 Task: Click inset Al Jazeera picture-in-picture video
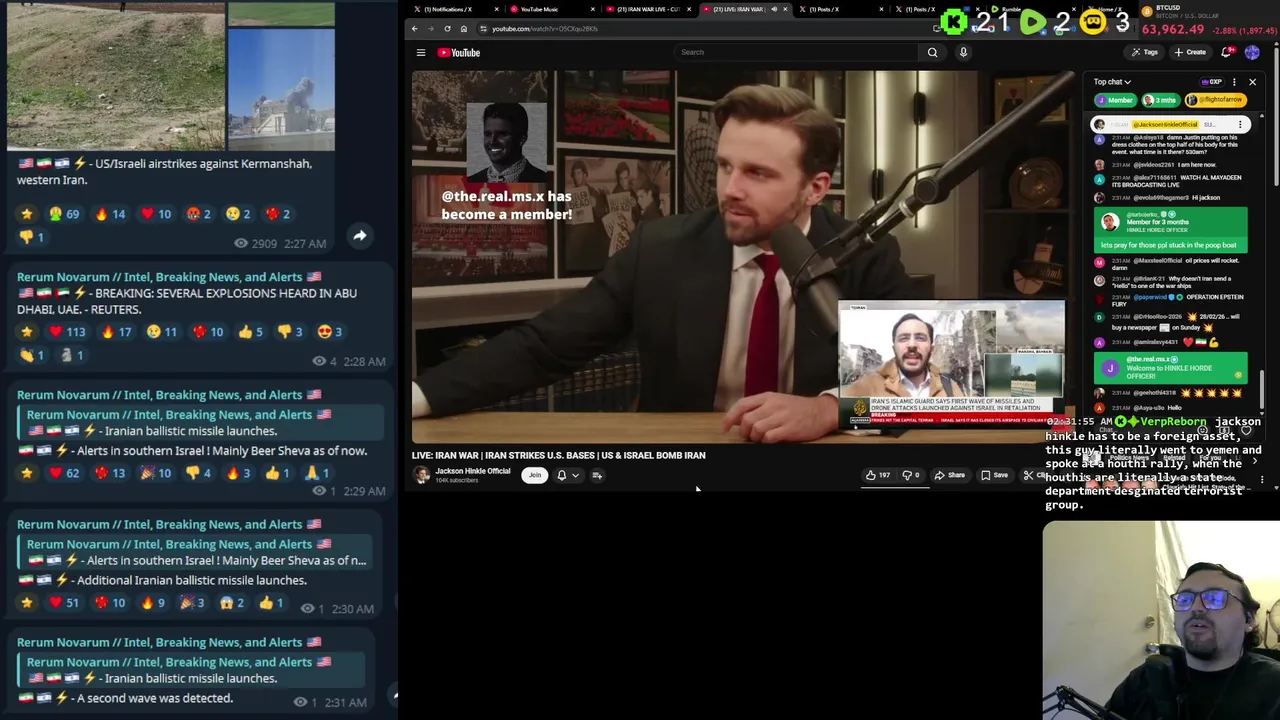pyautogui.click(x=951, y=364)
